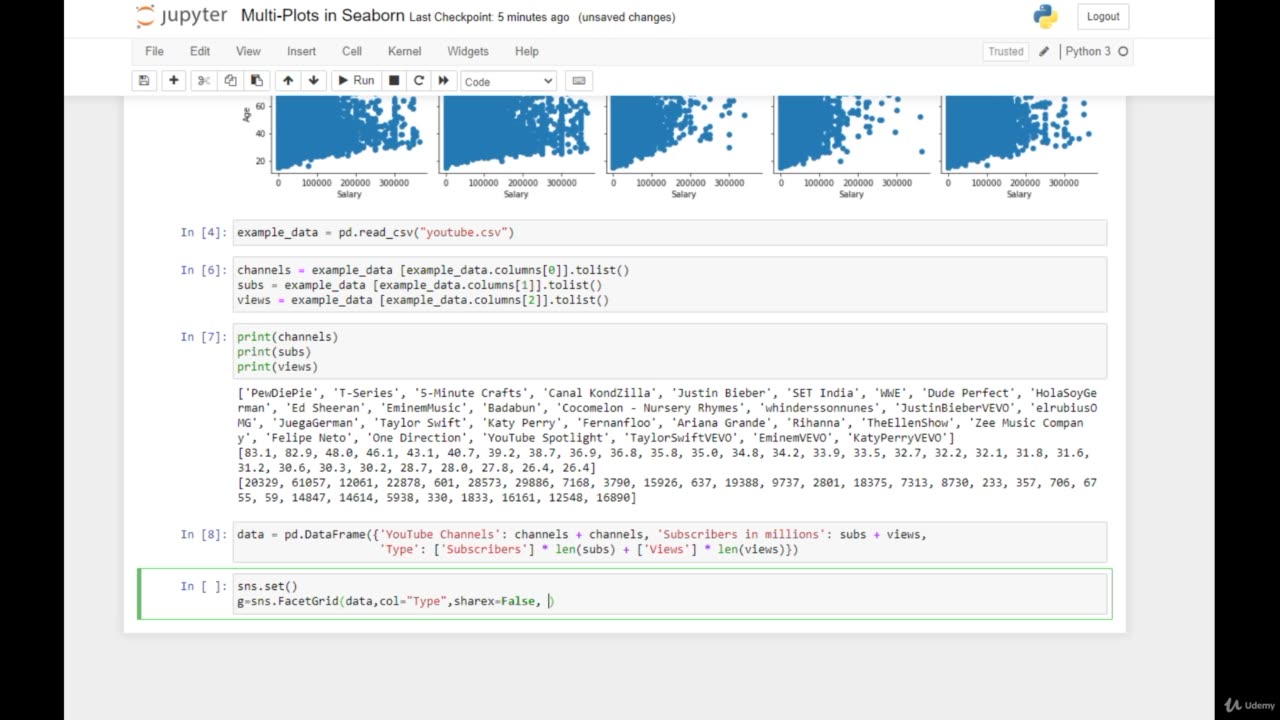
Task: Open the Edit menu
Action: [x=200, y=51]
